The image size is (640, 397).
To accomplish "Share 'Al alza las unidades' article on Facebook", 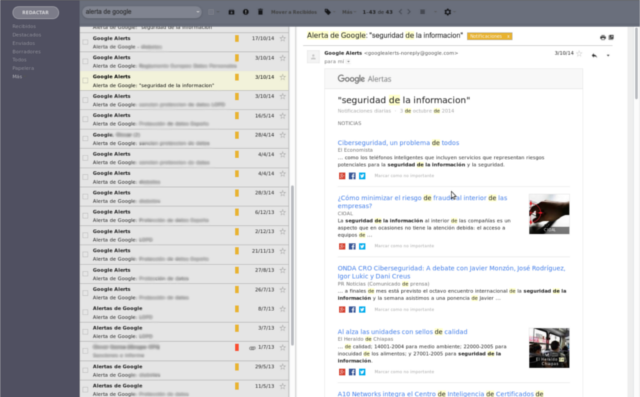I will coord(352,372).
